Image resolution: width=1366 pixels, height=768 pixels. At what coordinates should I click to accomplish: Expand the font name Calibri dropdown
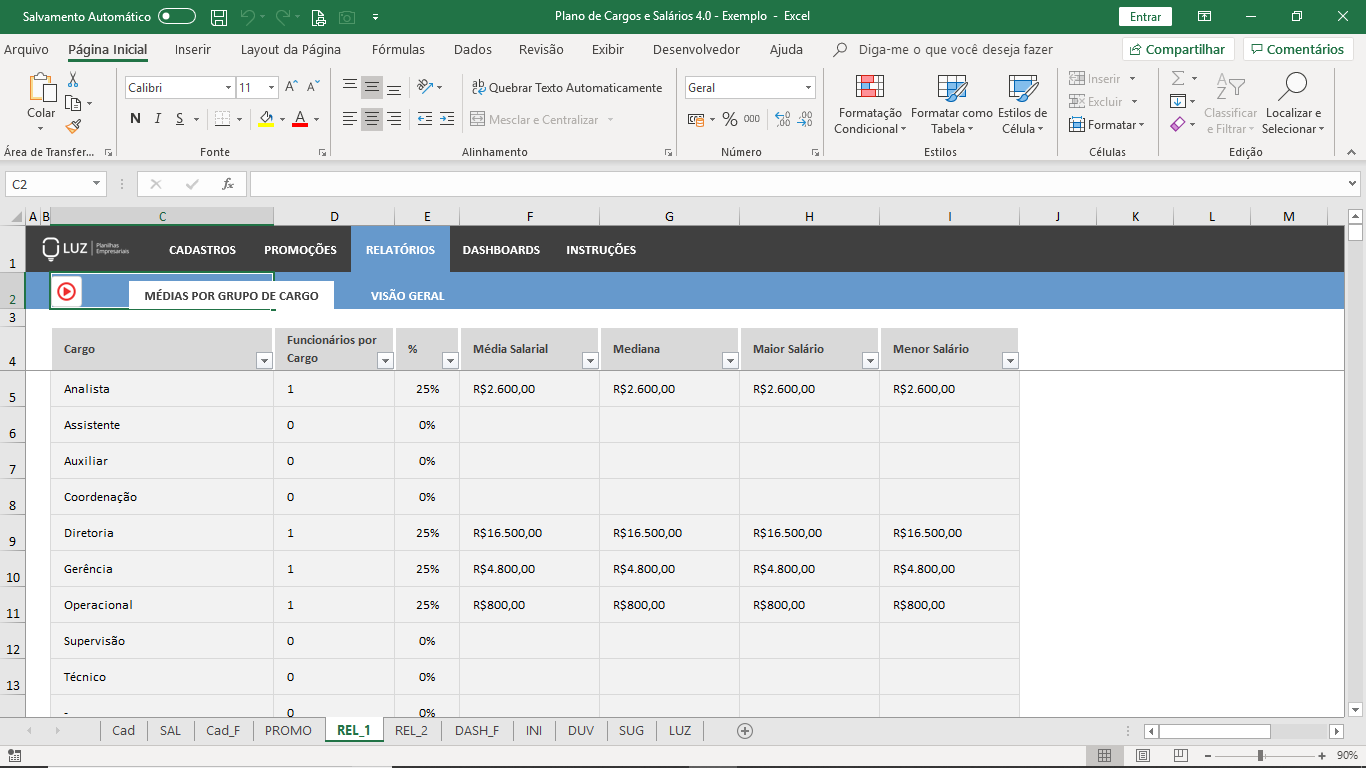(x=228, y=88)
